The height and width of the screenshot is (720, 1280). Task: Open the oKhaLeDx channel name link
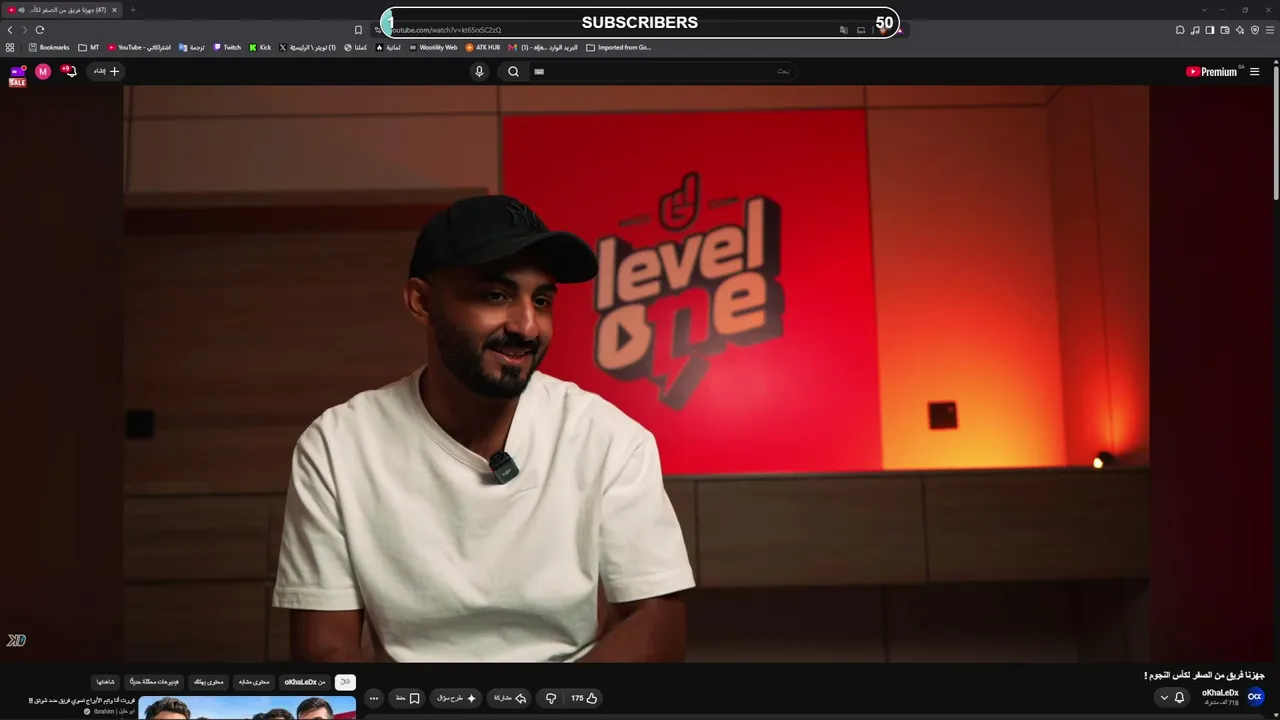coord(1220,693)
